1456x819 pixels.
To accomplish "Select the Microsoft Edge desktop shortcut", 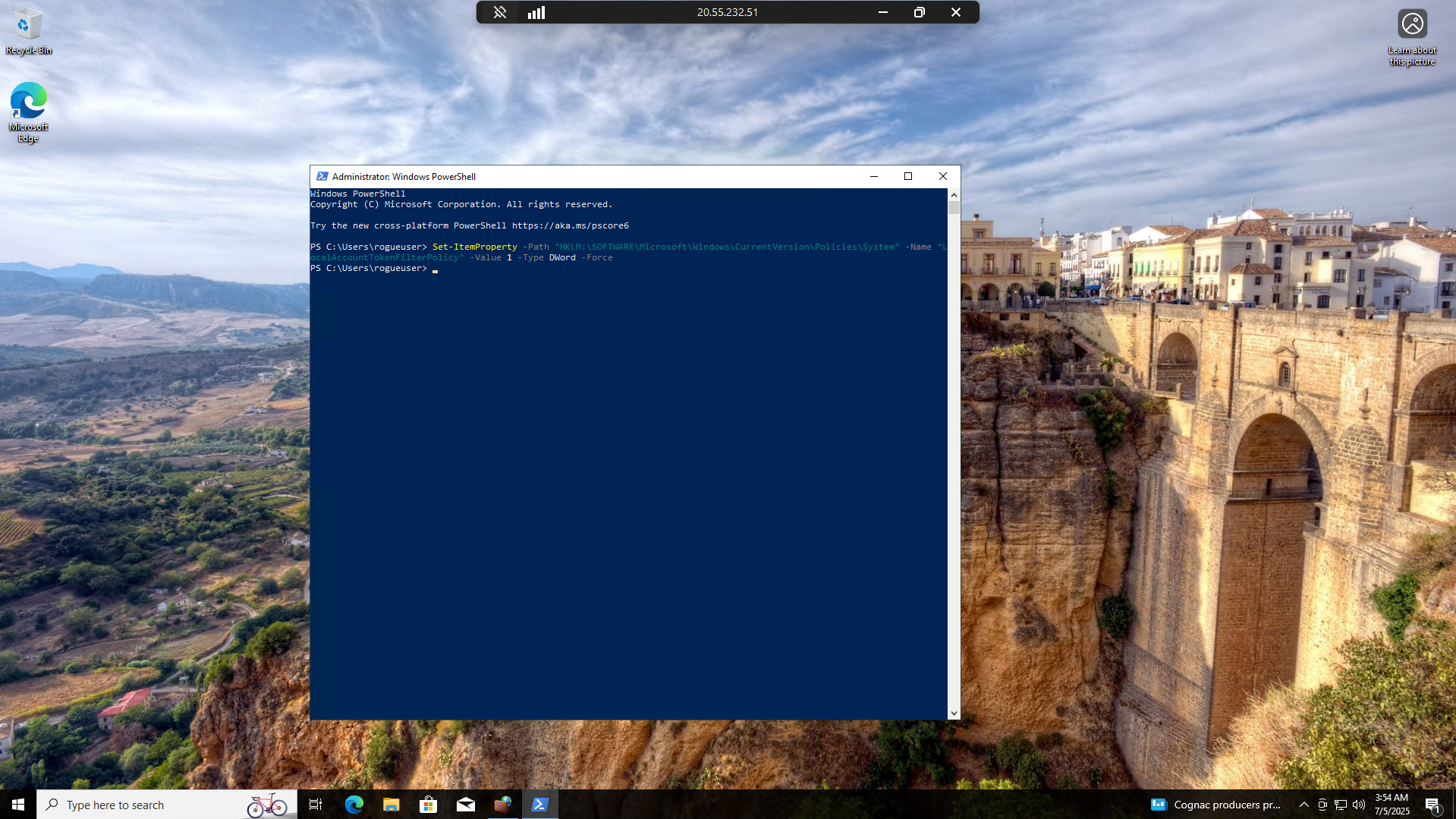I will [28, 111].
